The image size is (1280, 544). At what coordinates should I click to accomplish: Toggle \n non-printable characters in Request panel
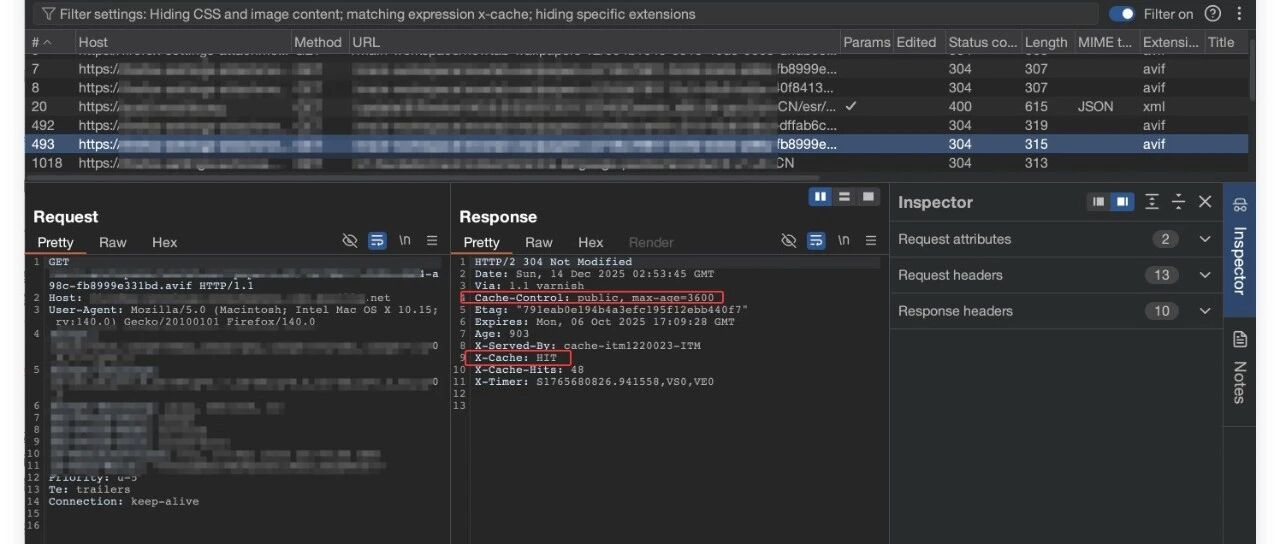pos(405,241)
